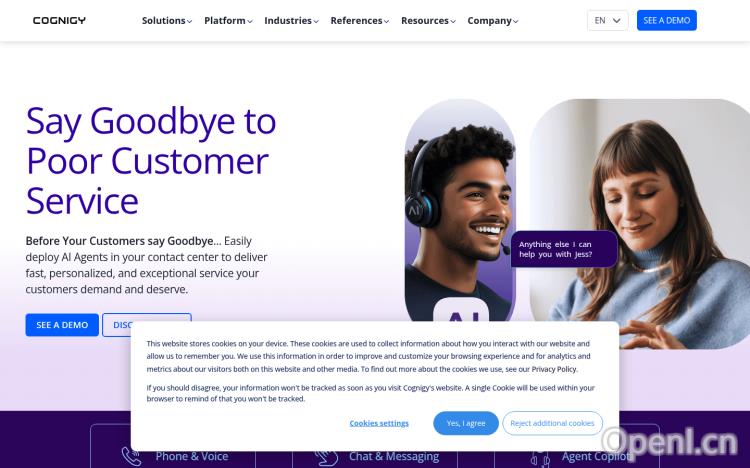Click the AI badge below the agent photo
Screen dimensions: 750x468
point(462,310)
